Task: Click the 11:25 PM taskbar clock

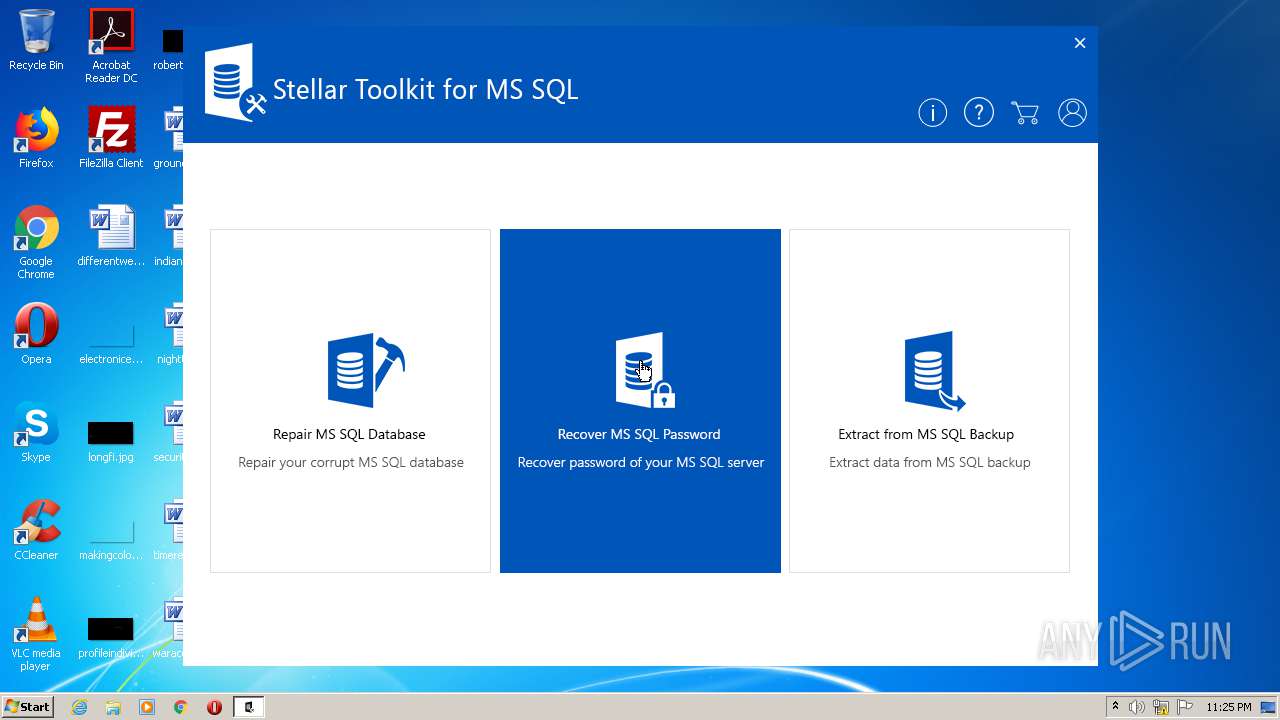Action: [1229, 707]
